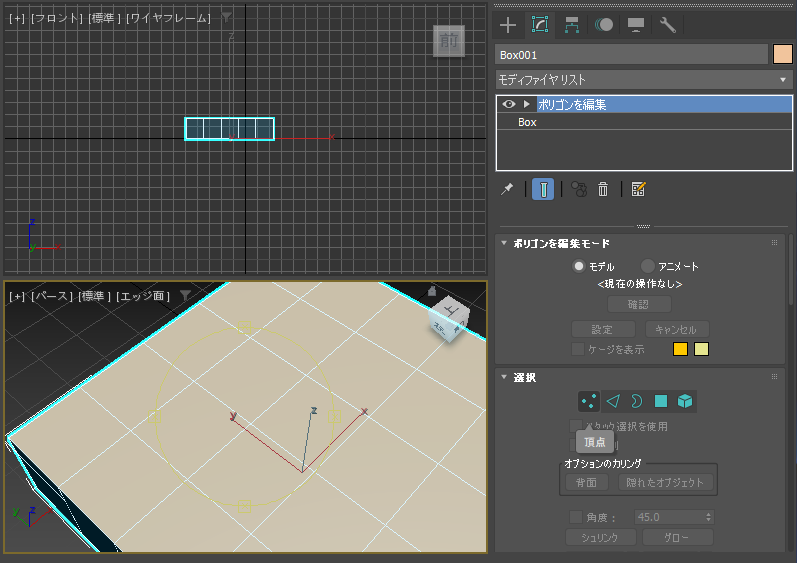Open the Motion panel tab

(604, 25)
